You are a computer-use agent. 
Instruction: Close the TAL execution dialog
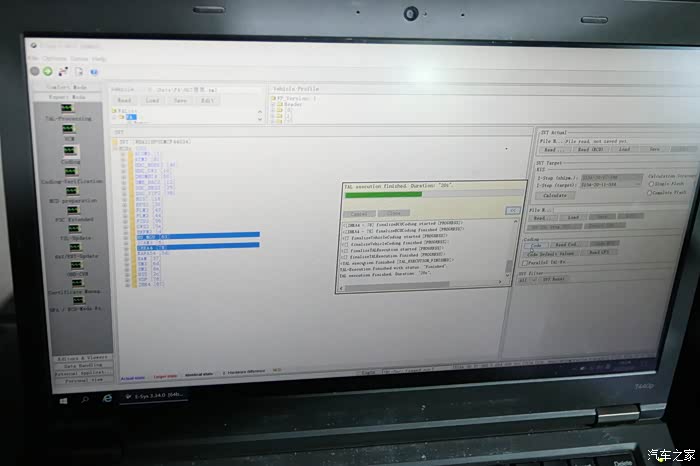393,213
